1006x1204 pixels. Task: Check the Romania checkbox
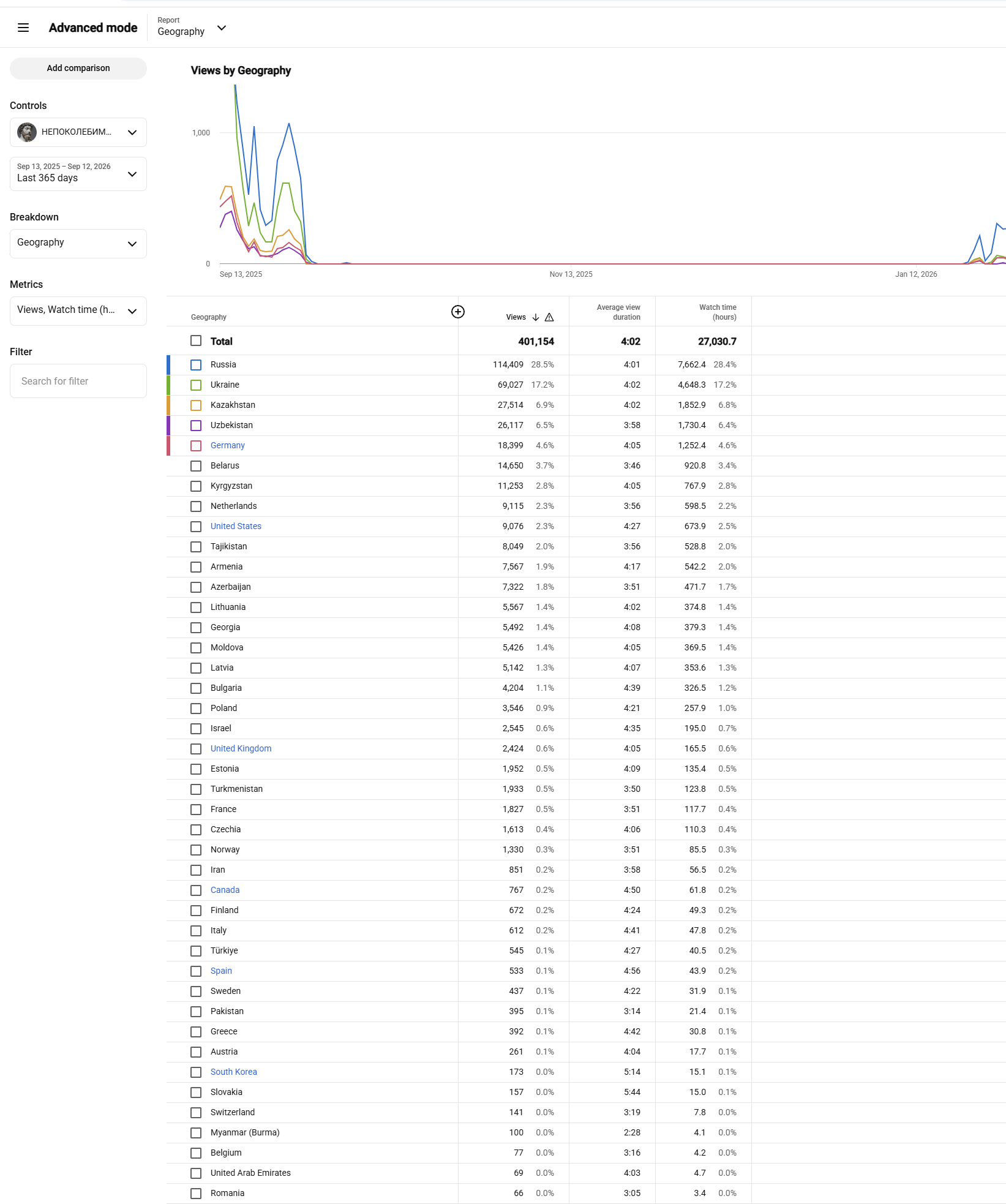196,1194
